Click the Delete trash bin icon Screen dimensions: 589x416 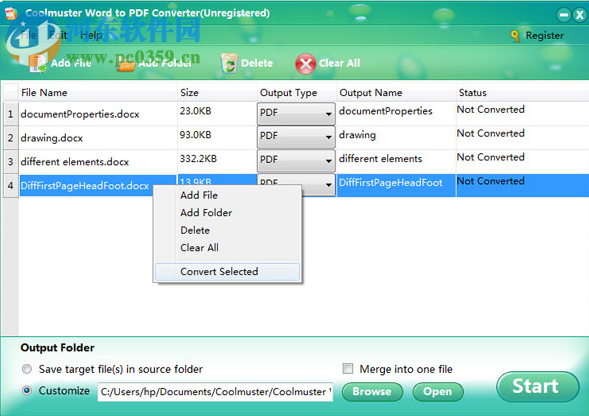tap(229, 63)
